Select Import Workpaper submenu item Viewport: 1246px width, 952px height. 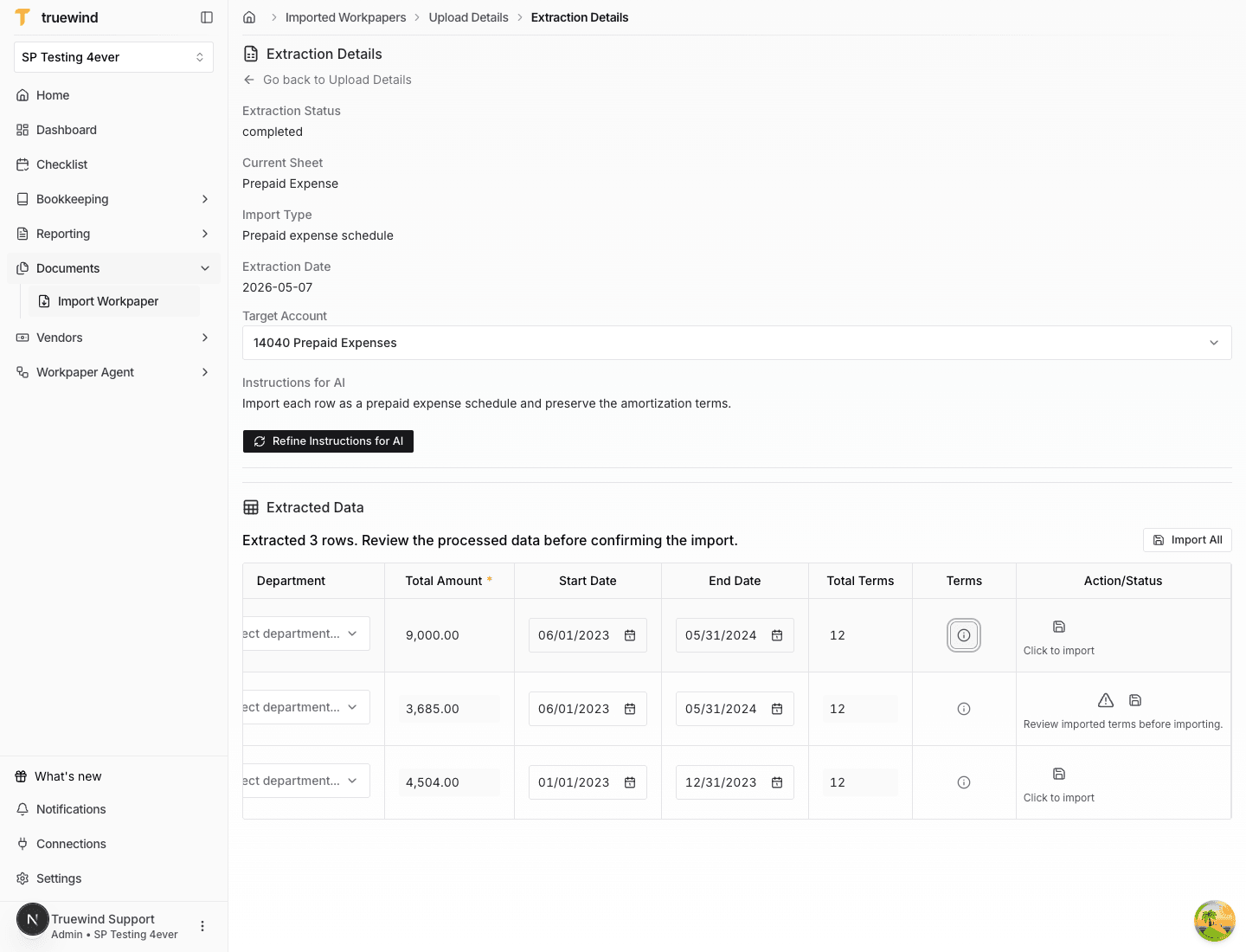(x=114, y=301)
